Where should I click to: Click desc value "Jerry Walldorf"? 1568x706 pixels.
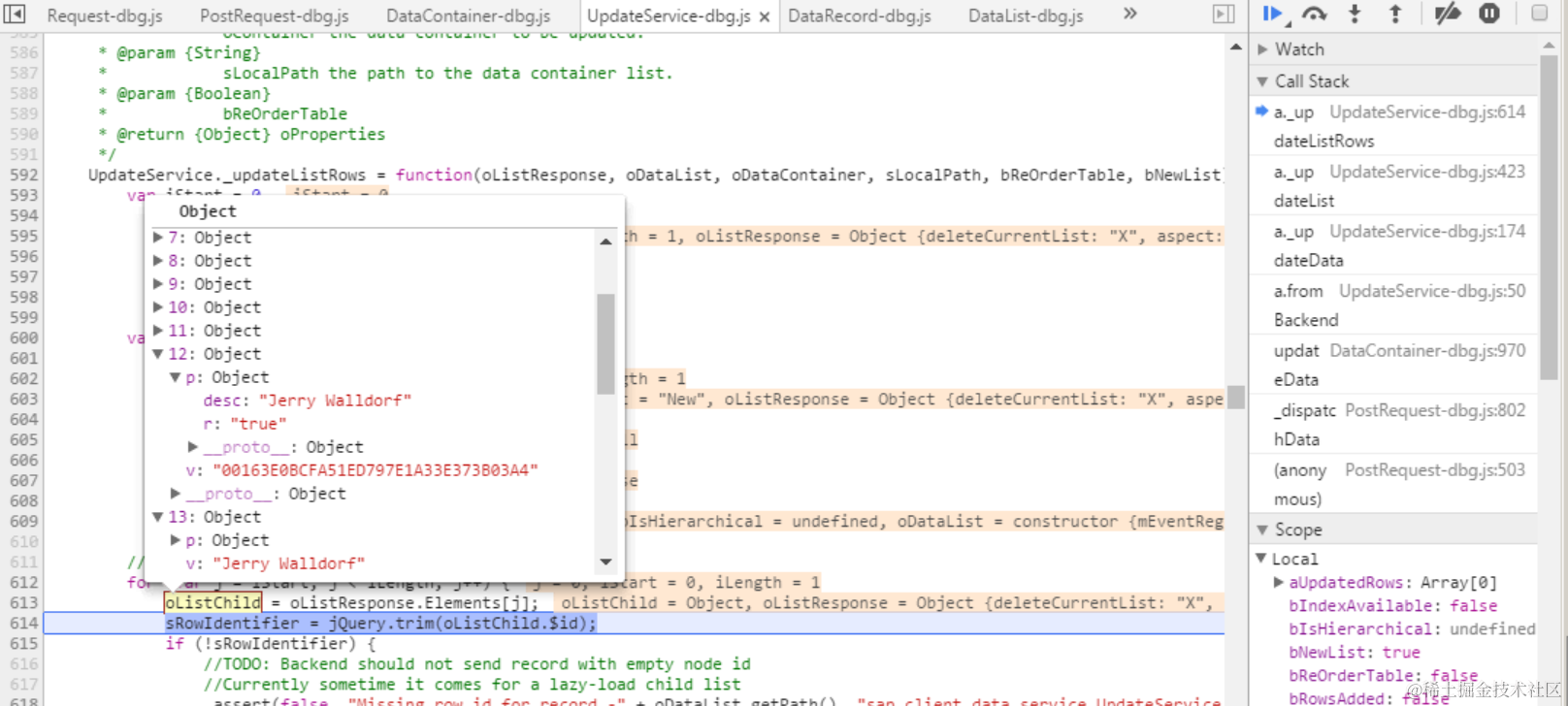pos(335,401)
